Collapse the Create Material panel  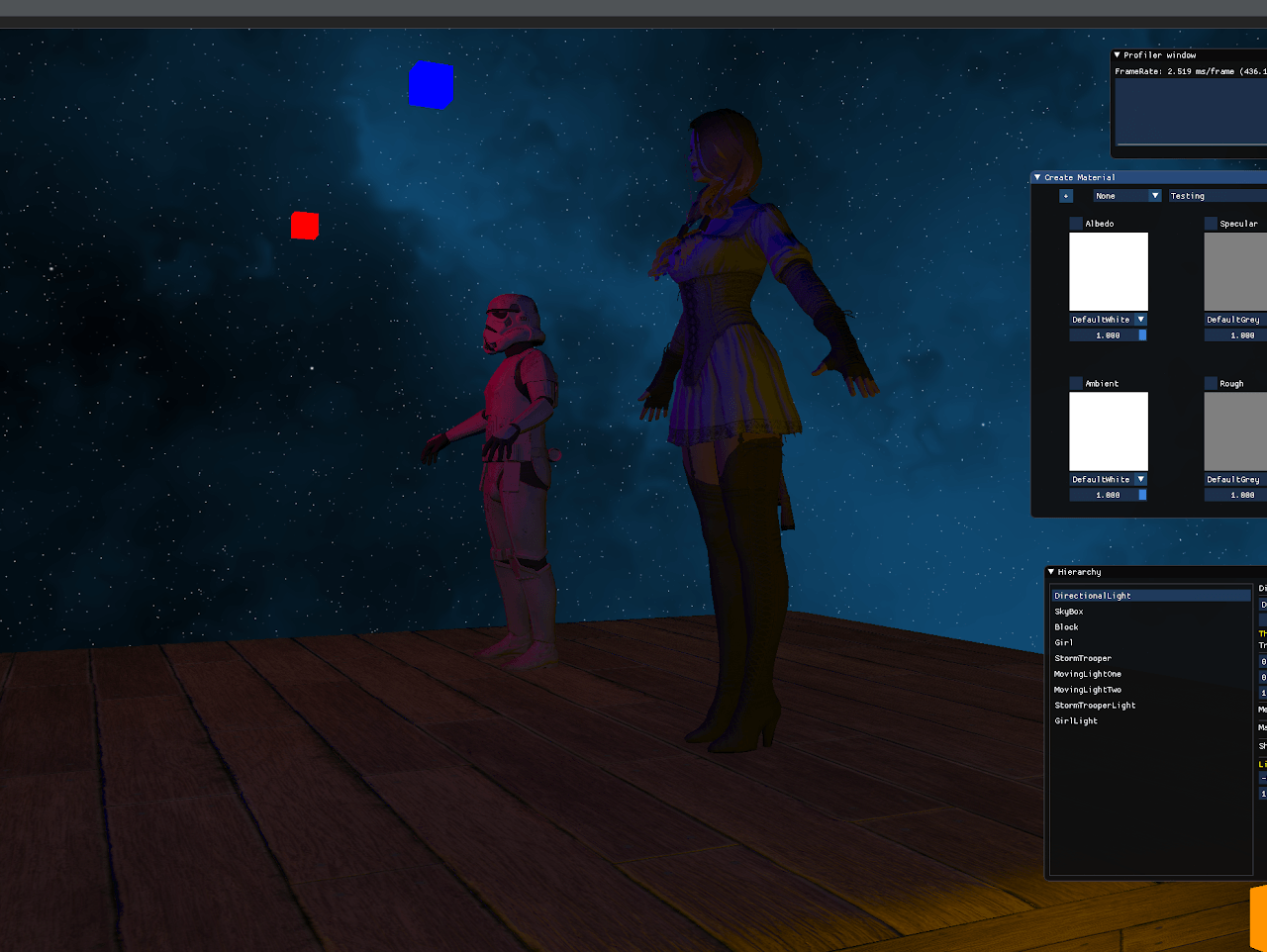pos(1037,176)
